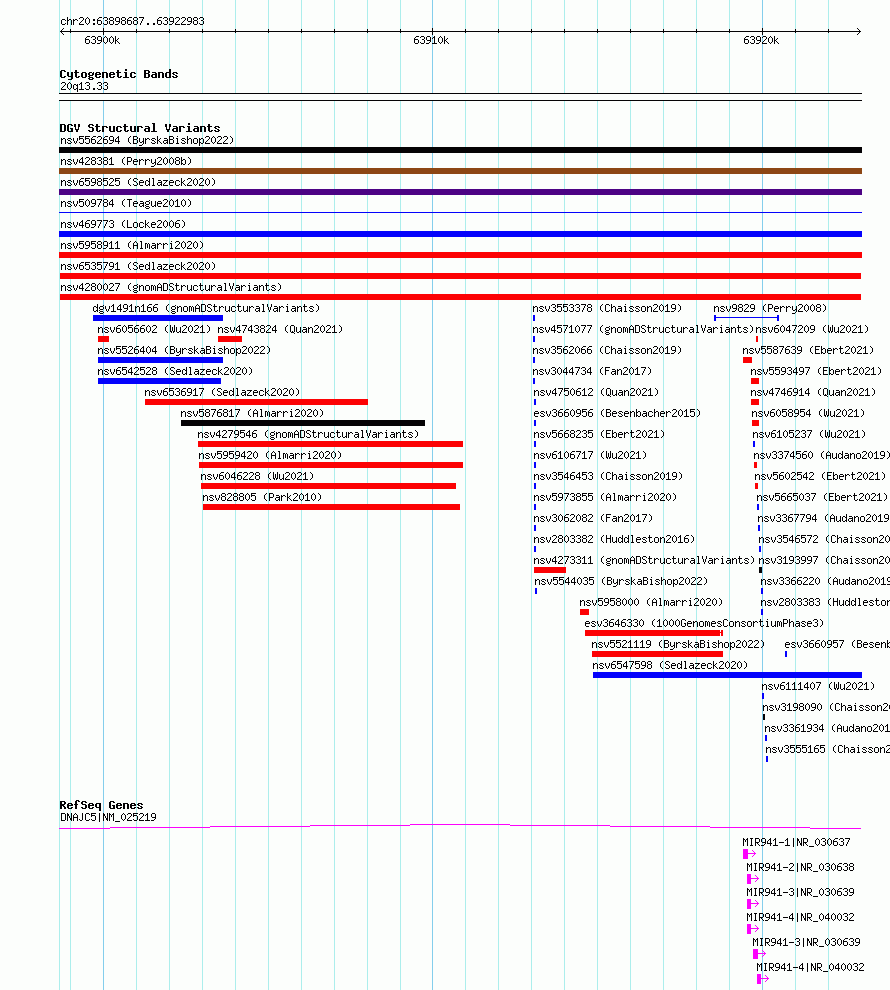Click the 20q13.33 band label
Image resolution: width=890 pixels, height=990 pixels.
pos(84,86)
